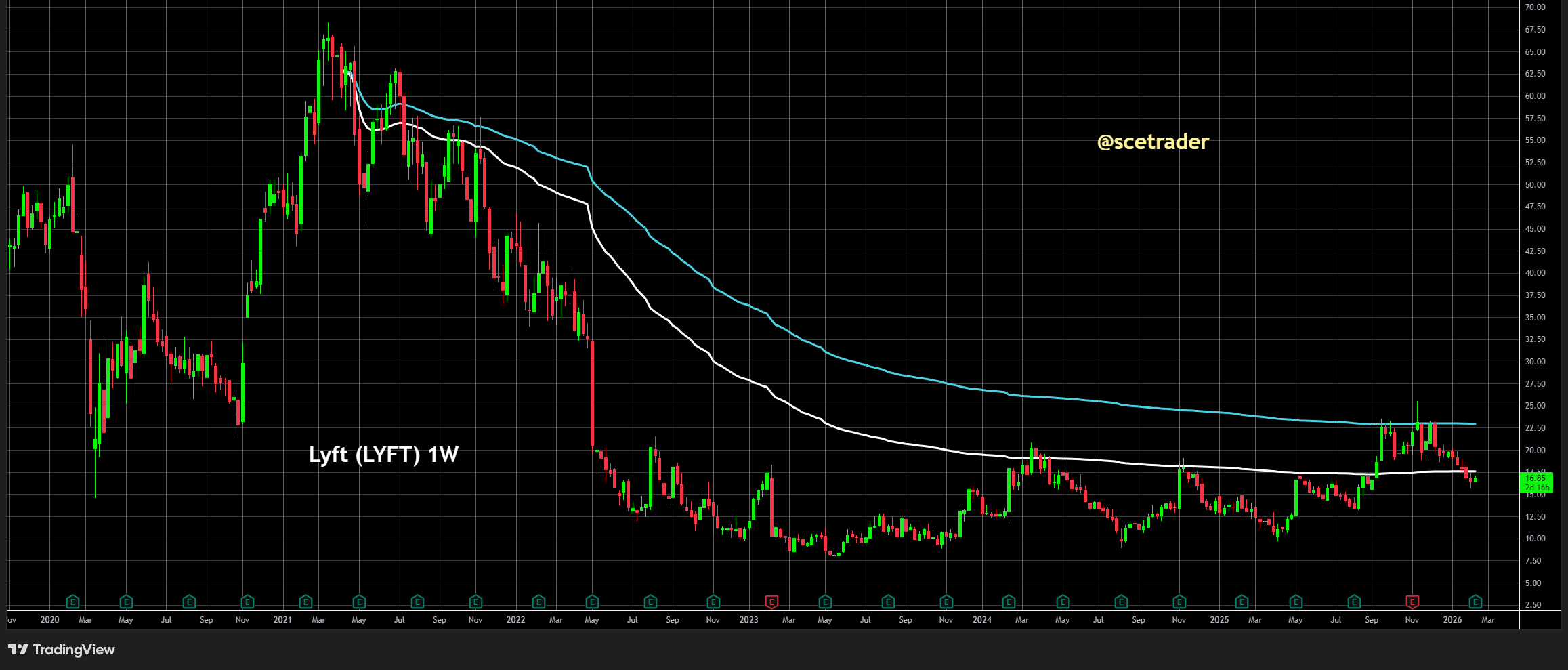Viewport: 1568px width, 670px height.
Task: Open the earnings marker at Nov 2024
Action: [1179, 602]
